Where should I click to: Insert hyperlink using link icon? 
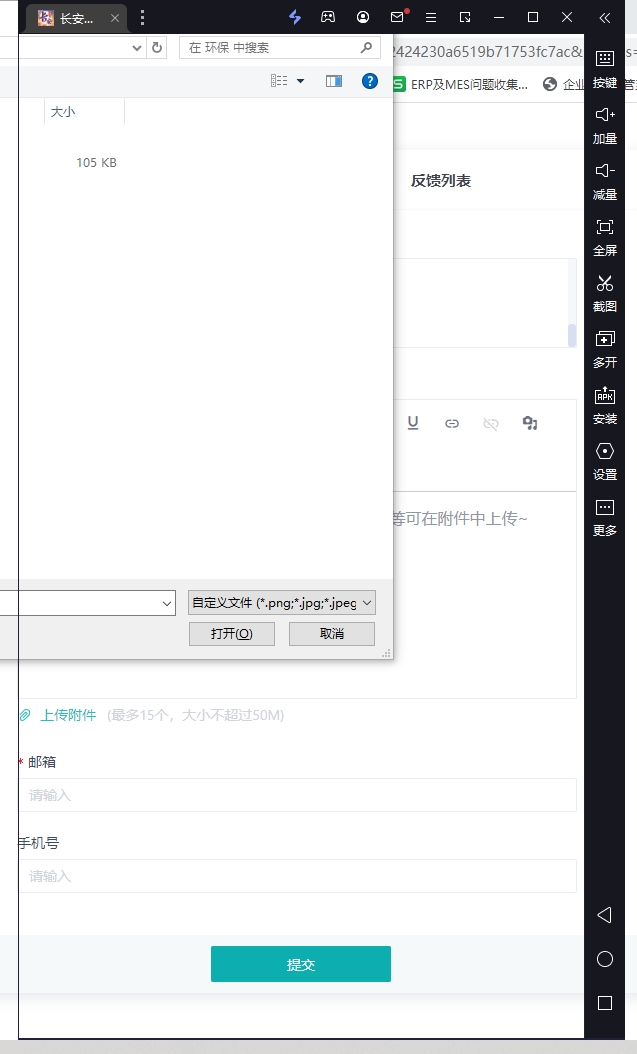(x=452, y=424)
